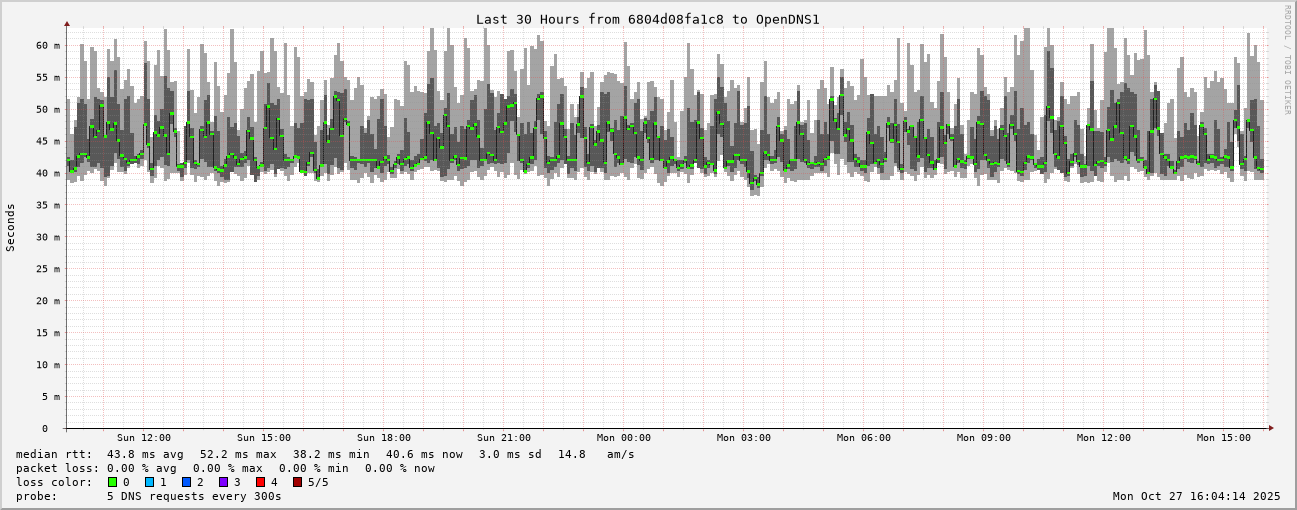The image size is (1297, 510).
Task: Click the Mon Oct 27 2025 timestamp
Action: [x=1196, y=496]
